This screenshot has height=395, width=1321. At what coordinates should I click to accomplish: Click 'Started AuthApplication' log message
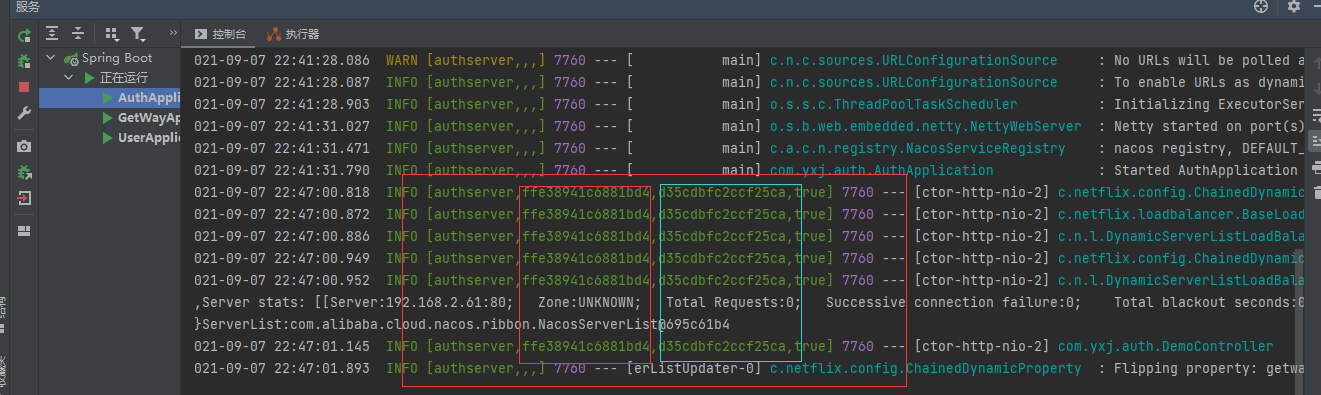(x=1205, y=171)
